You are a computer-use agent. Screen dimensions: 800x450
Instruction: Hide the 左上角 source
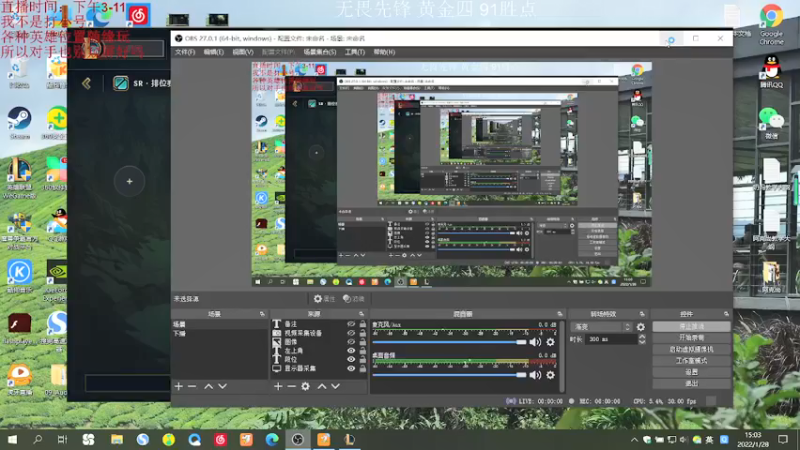click(x=351, y=351)
